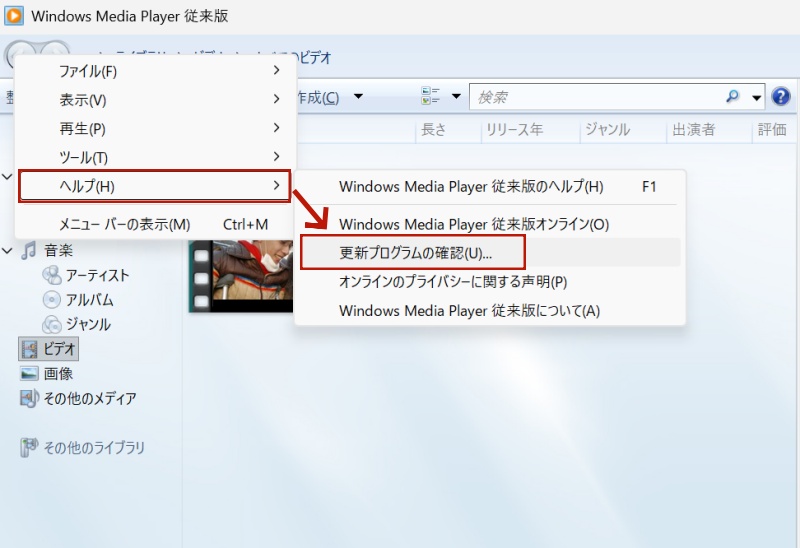
Task: Open the 作成(C) dropdown arrow
Action: 358,96
